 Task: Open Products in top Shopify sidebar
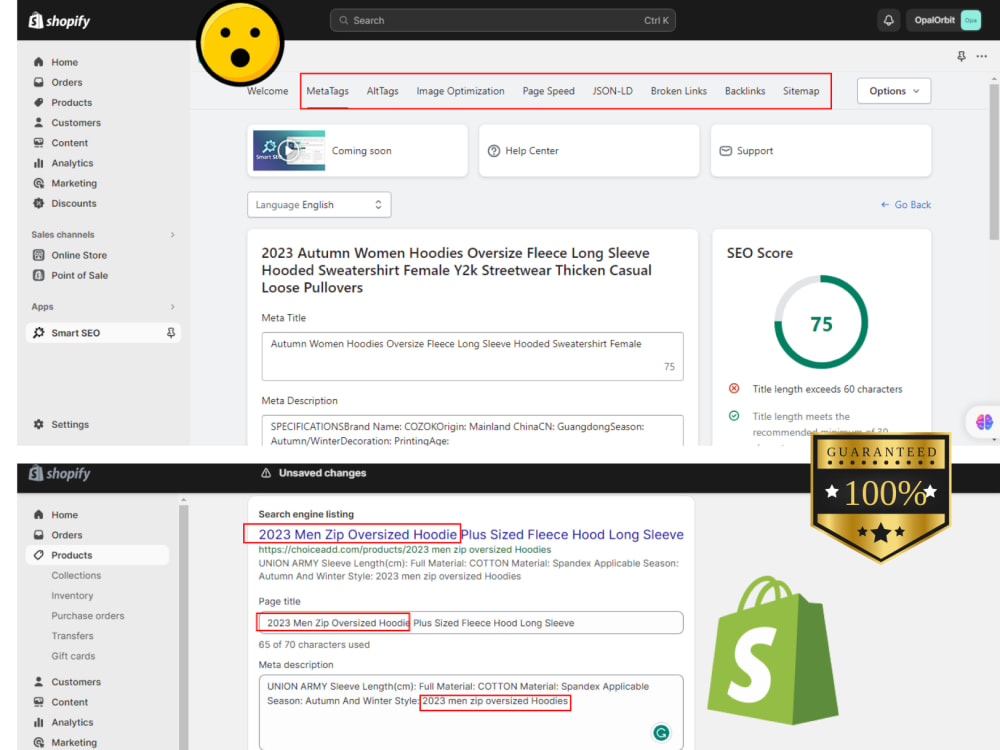pyautogui.click(x=71, y=102)
